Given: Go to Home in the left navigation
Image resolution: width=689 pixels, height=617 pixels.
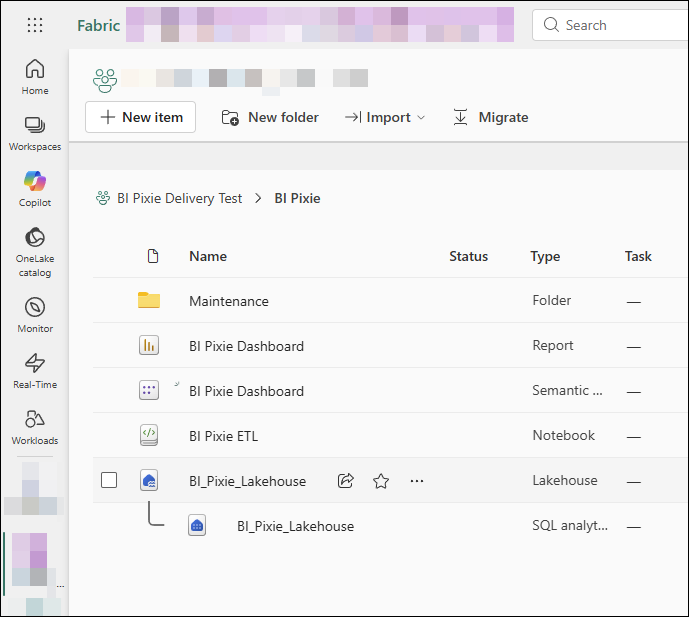Looking at the screenshot, I should tap(35, 77).
